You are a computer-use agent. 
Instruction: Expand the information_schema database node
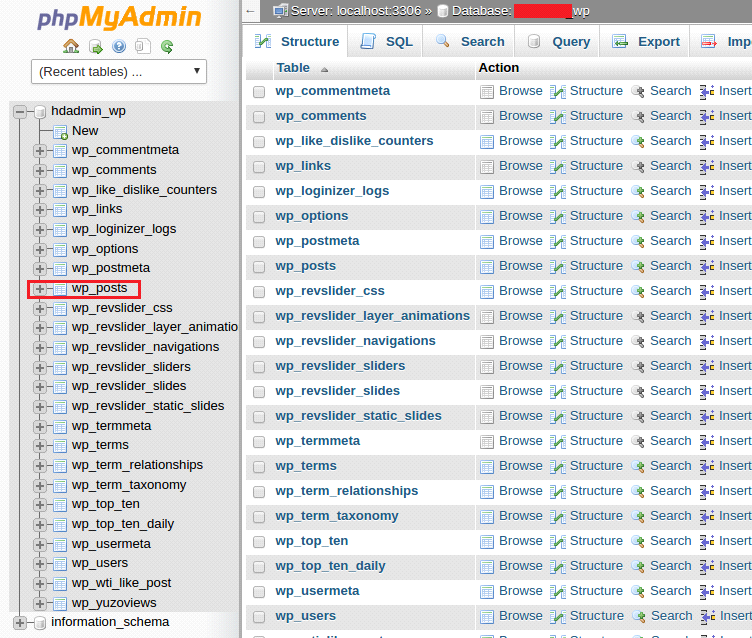click(x=20, y=622)
